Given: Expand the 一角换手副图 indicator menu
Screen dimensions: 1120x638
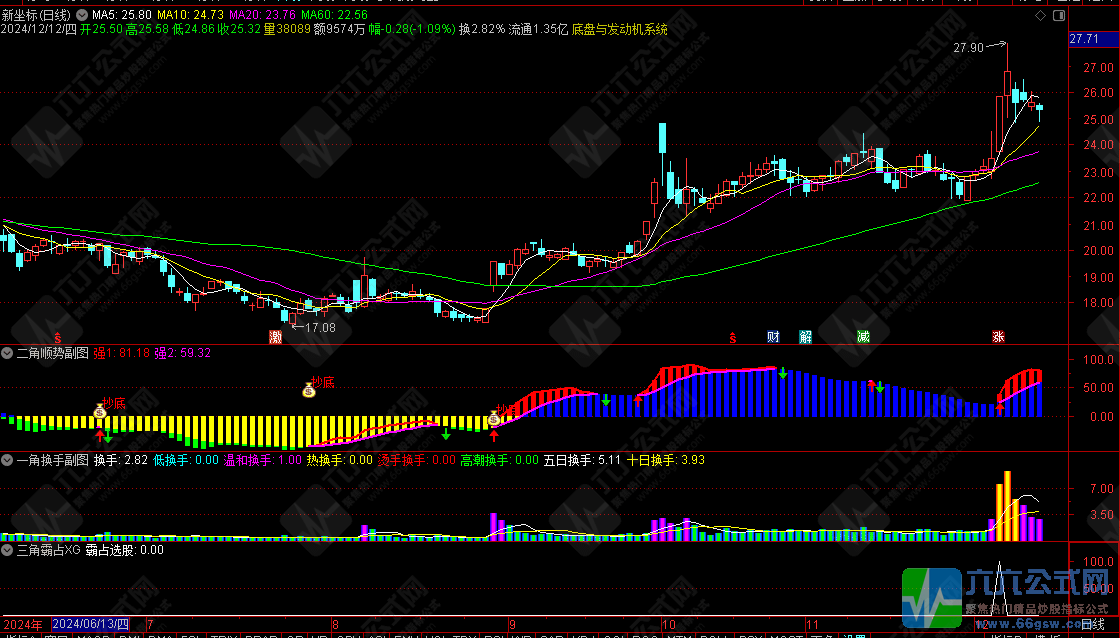Looking at the screenshot, I should (x=8, y=460).
